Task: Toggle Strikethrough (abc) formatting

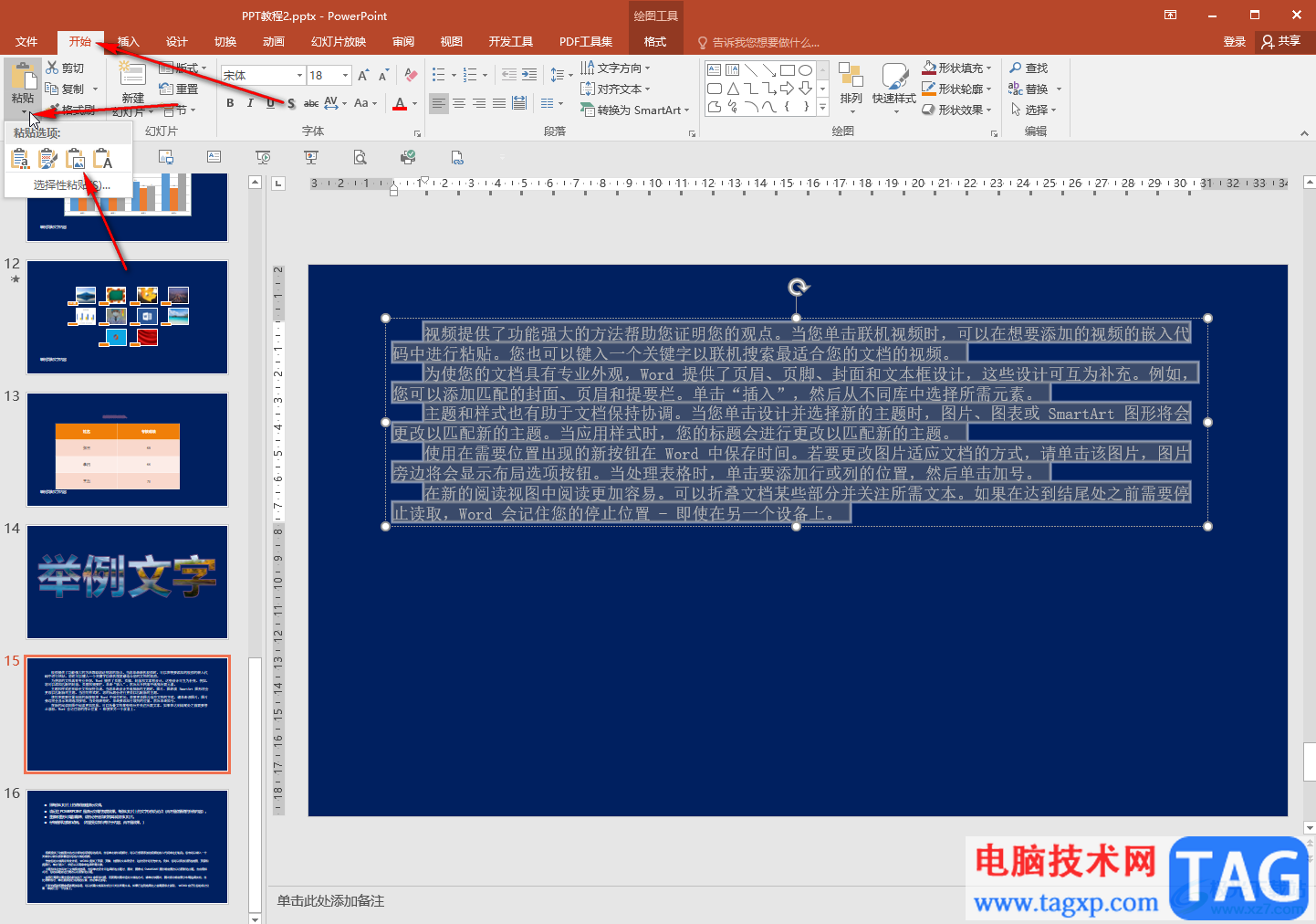Action: click(x=311, y=103)
